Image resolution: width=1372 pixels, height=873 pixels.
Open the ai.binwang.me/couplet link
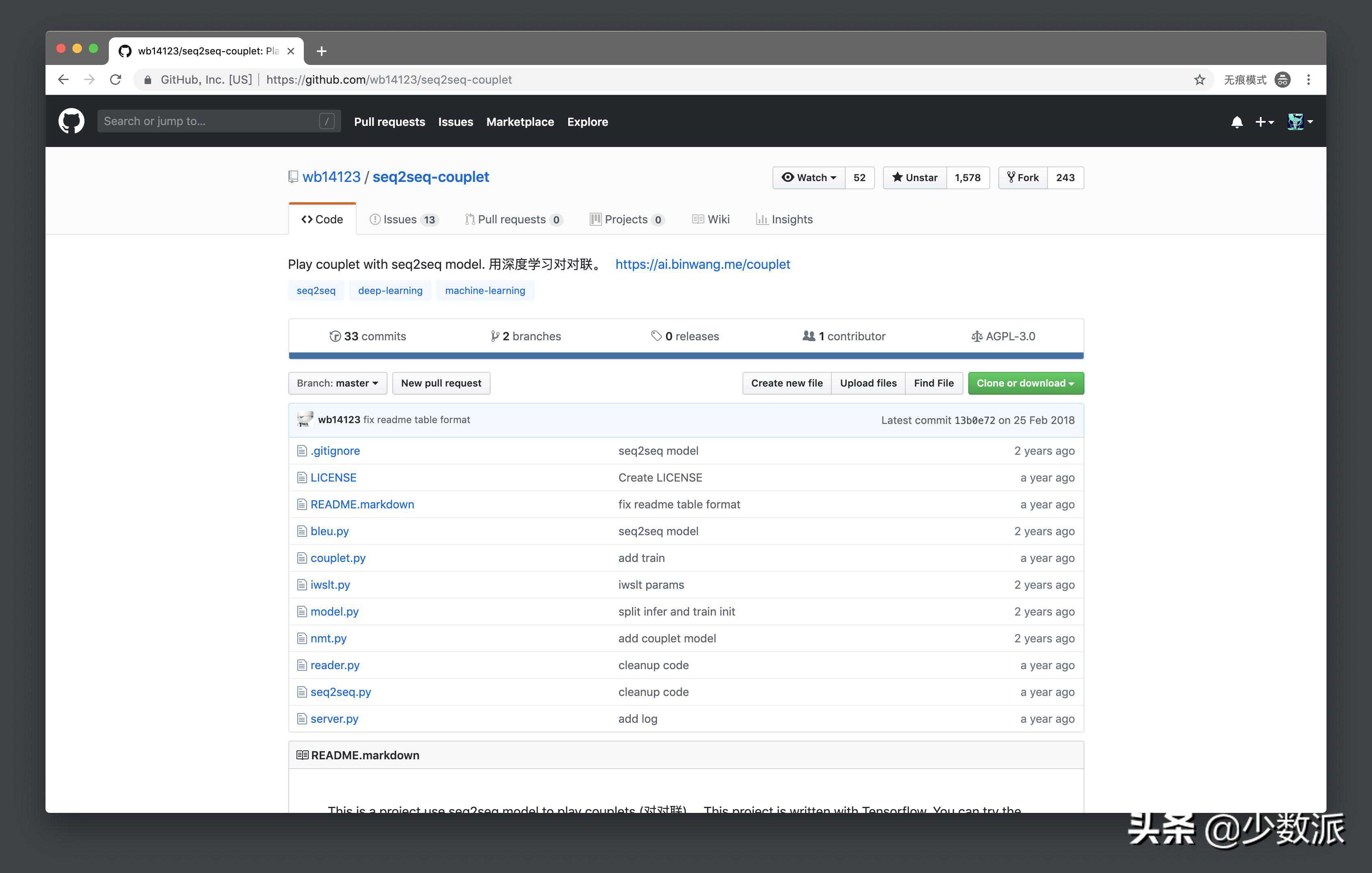(x=702, y=264)
